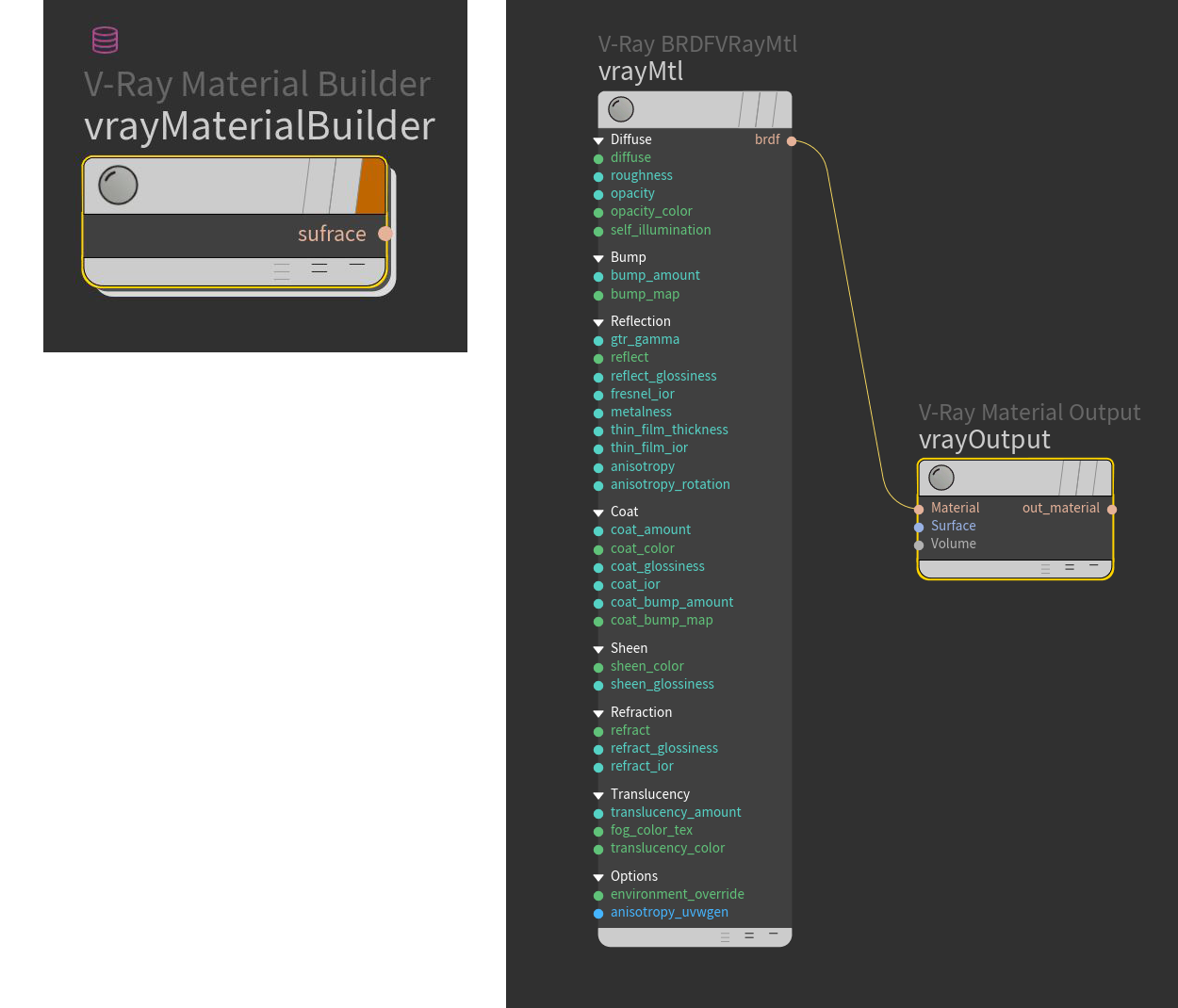1178x1008 pixels.
Task: Select the sheen_glossiness input label
Action: coord(663,684)
